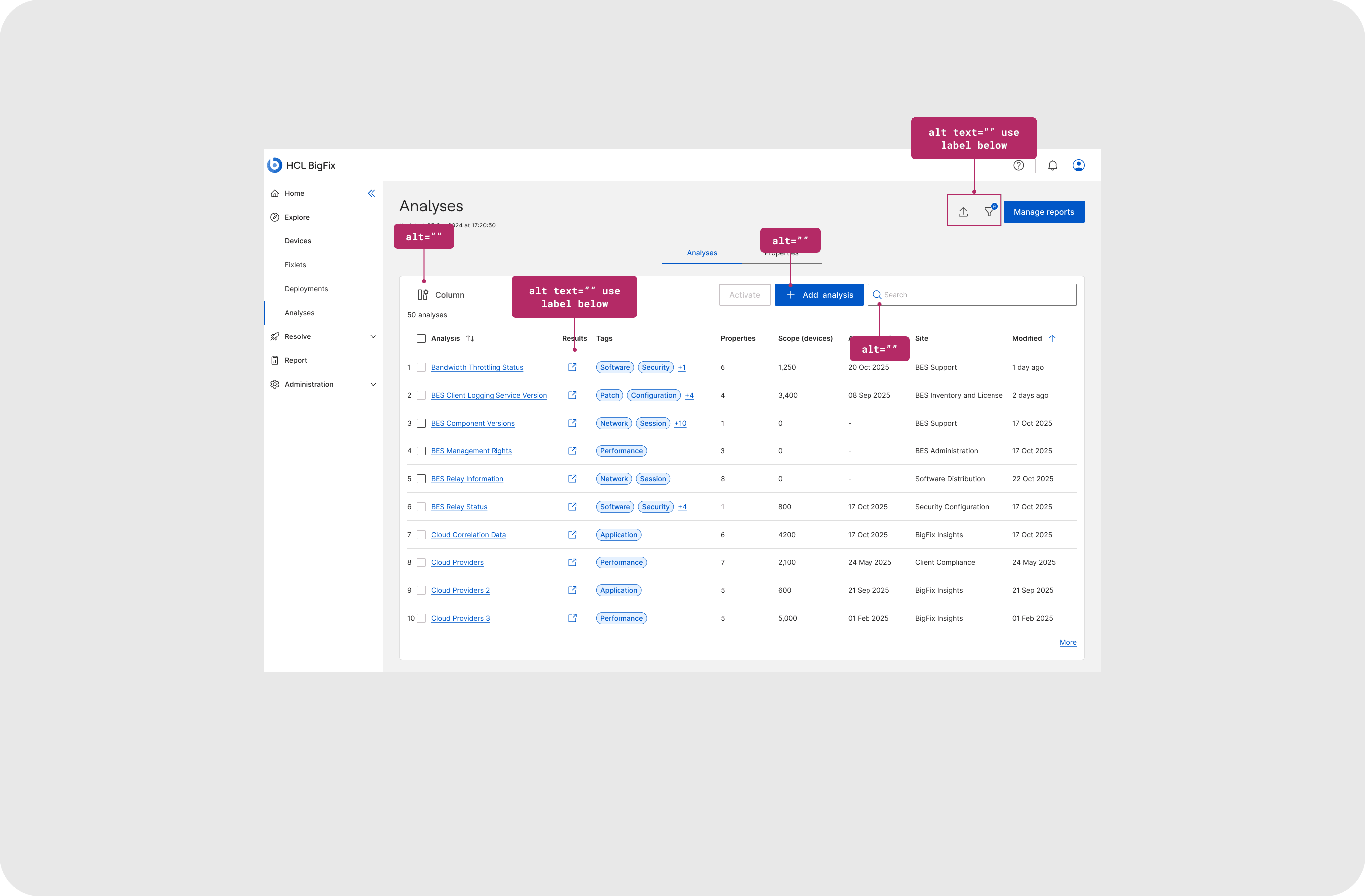Click the export upload icon
Image resolution: width=1365 pixels, height=896 pixels.
(963, 212)
